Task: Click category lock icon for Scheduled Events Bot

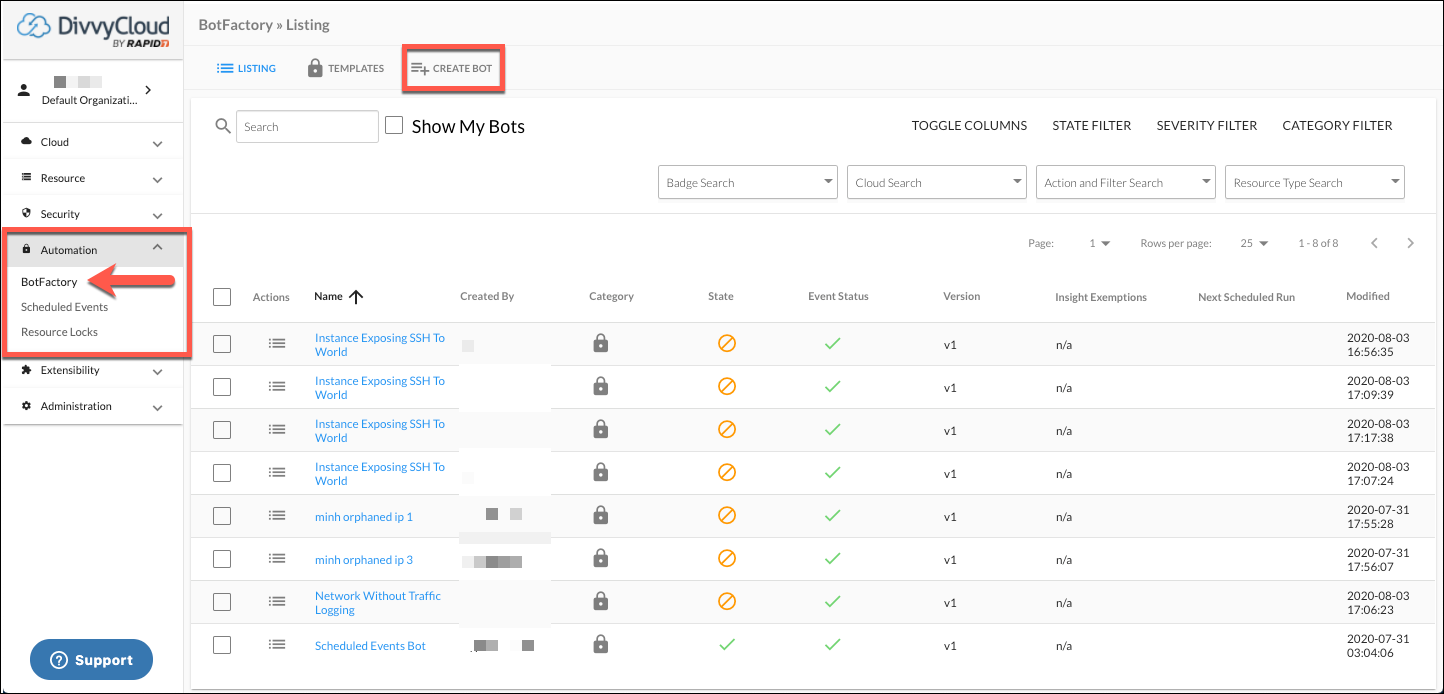Action: click(600, 644)
